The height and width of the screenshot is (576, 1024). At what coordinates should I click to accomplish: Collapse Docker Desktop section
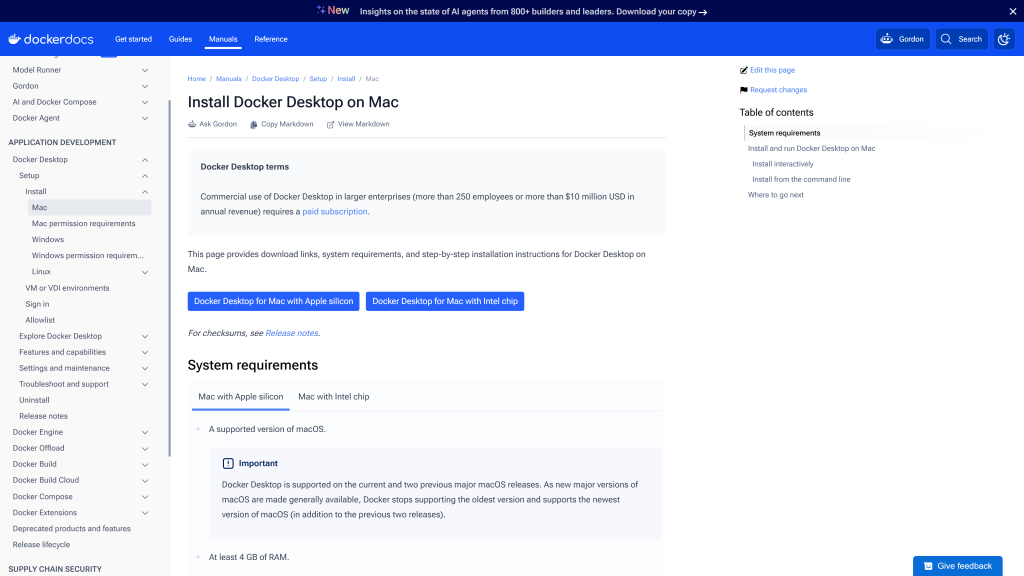coord(145,160)
